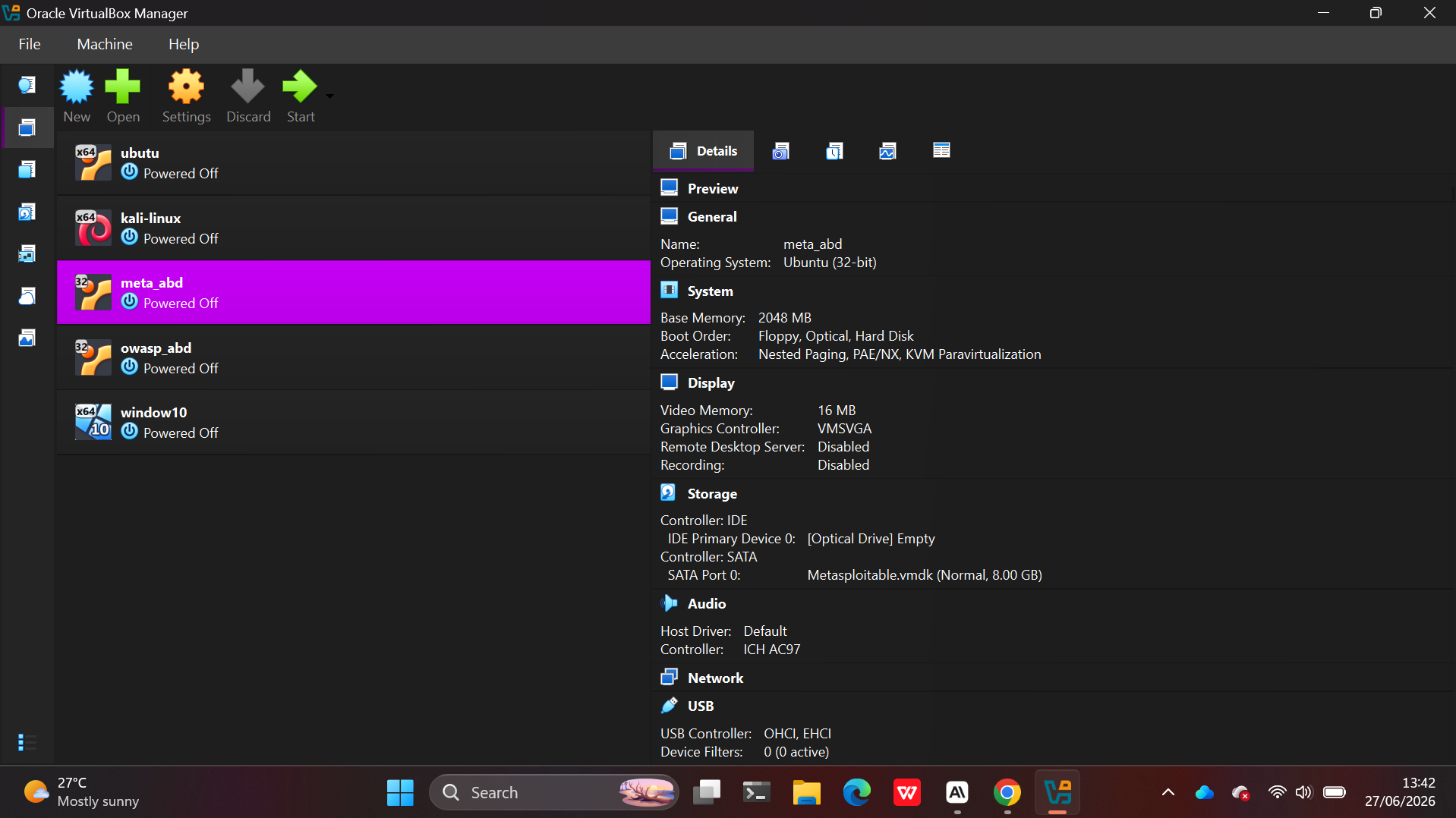This screenshot has width=1456, height=818.
Task: Click the name value meta_abd in General
Action: 812,244
